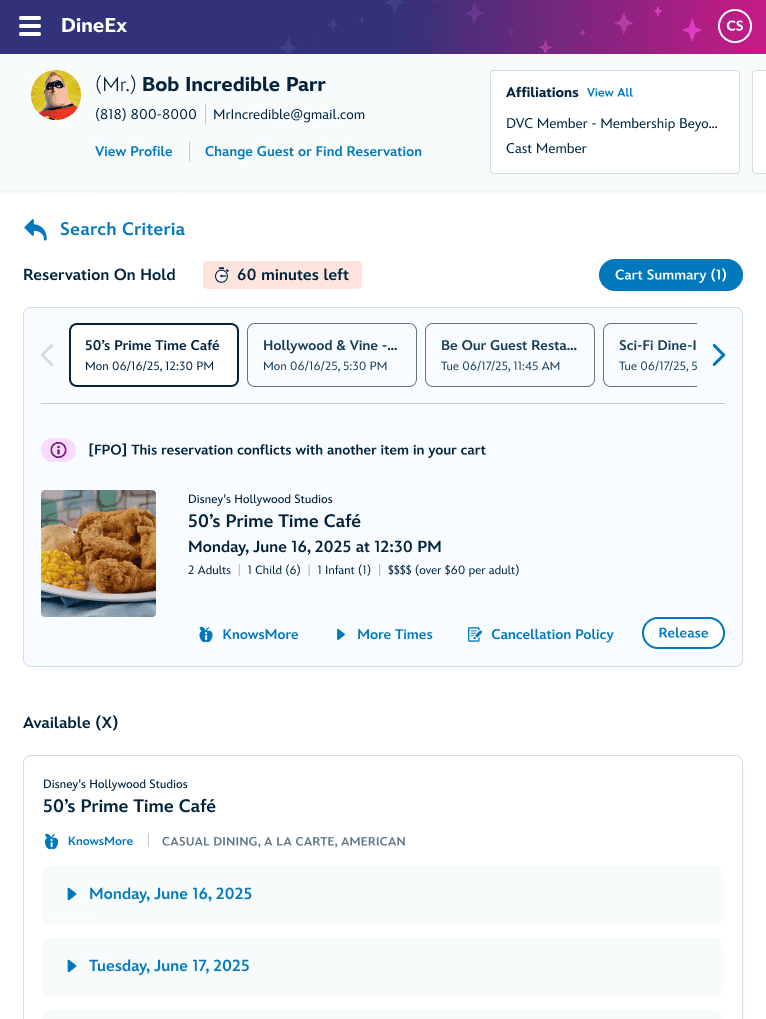Release the 50's Prime Time Café reservation
766x1019 pixels.
click(x=683, y=633)
